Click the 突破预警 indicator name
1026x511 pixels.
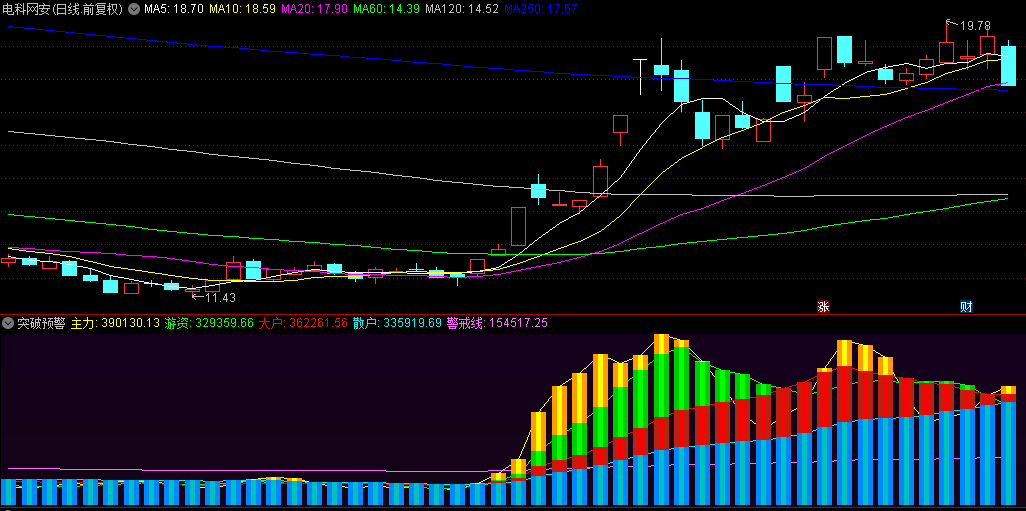pos(41,323)
